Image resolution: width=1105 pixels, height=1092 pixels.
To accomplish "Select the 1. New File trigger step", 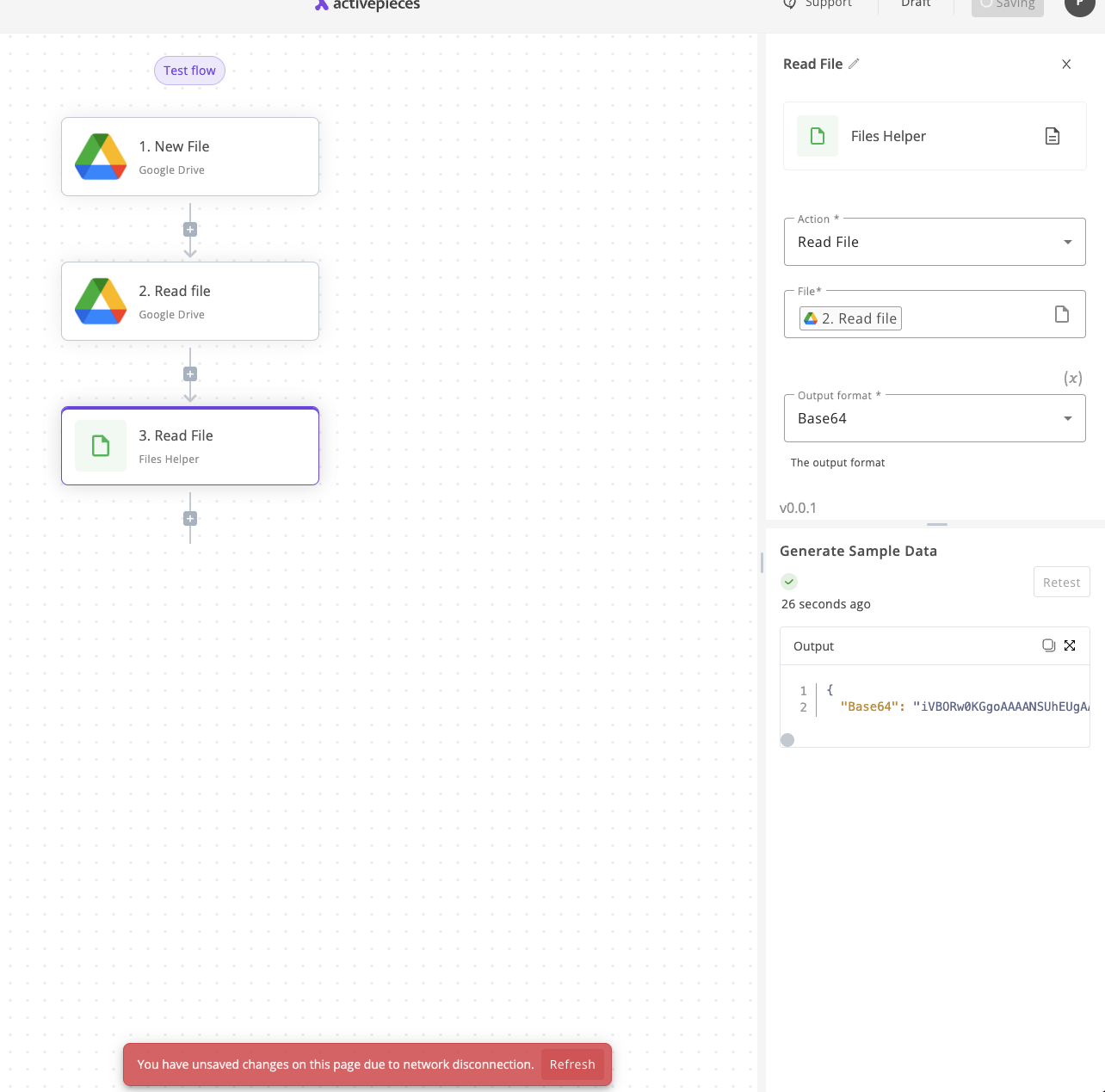I will [190, 157].
